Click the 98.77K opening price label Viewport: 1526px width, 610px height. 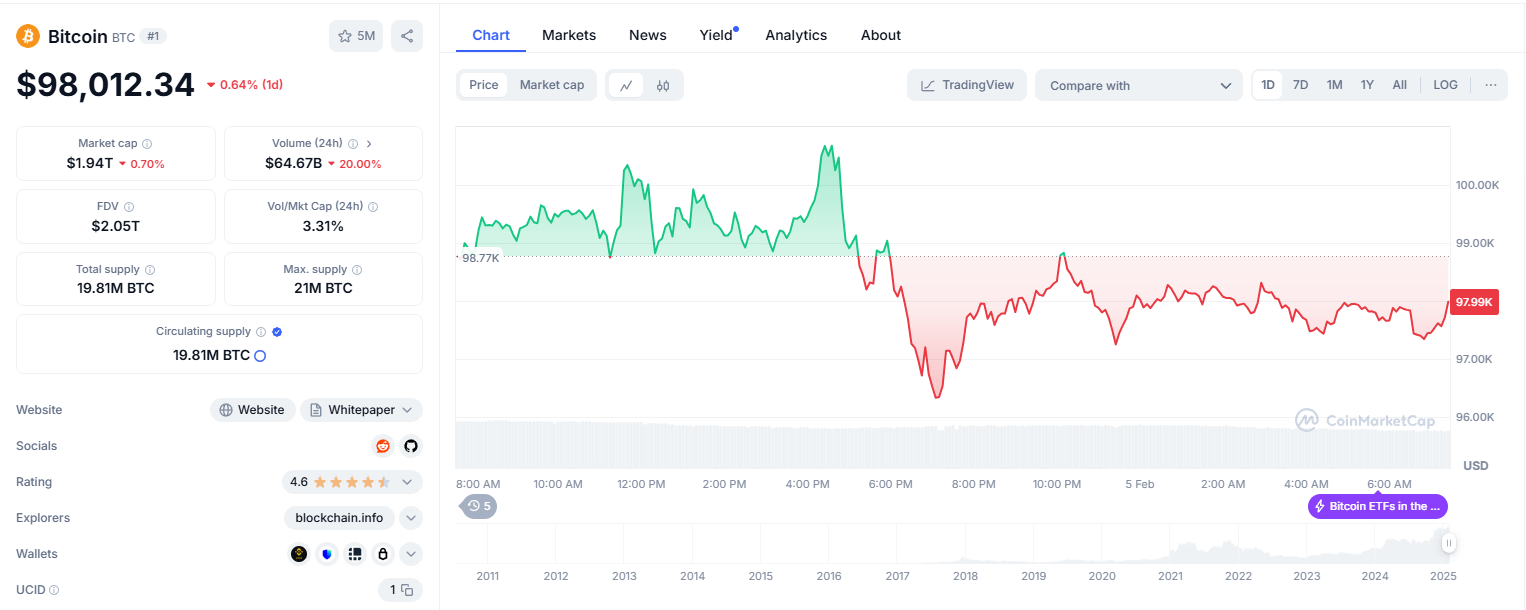pos(479,258)
